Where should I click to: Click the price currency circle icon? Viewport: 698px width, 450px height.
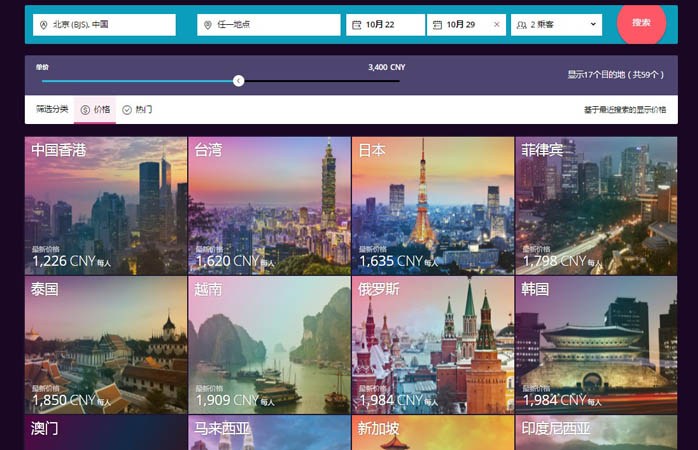(x=85, y=110)
